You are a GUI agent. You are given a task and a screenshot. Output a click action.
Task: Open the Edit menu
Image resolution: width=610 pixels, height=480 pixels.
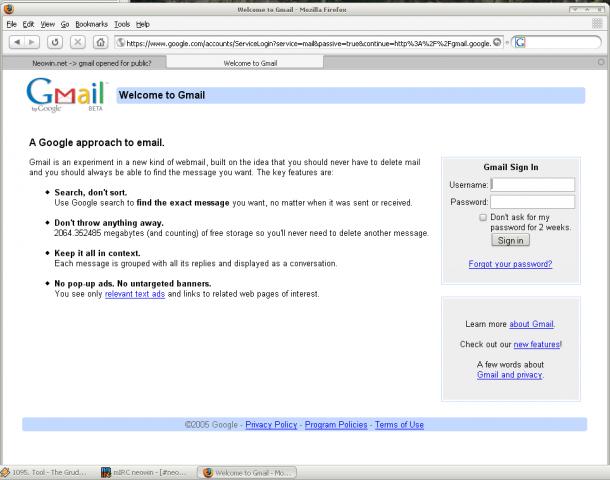[28, 25]
